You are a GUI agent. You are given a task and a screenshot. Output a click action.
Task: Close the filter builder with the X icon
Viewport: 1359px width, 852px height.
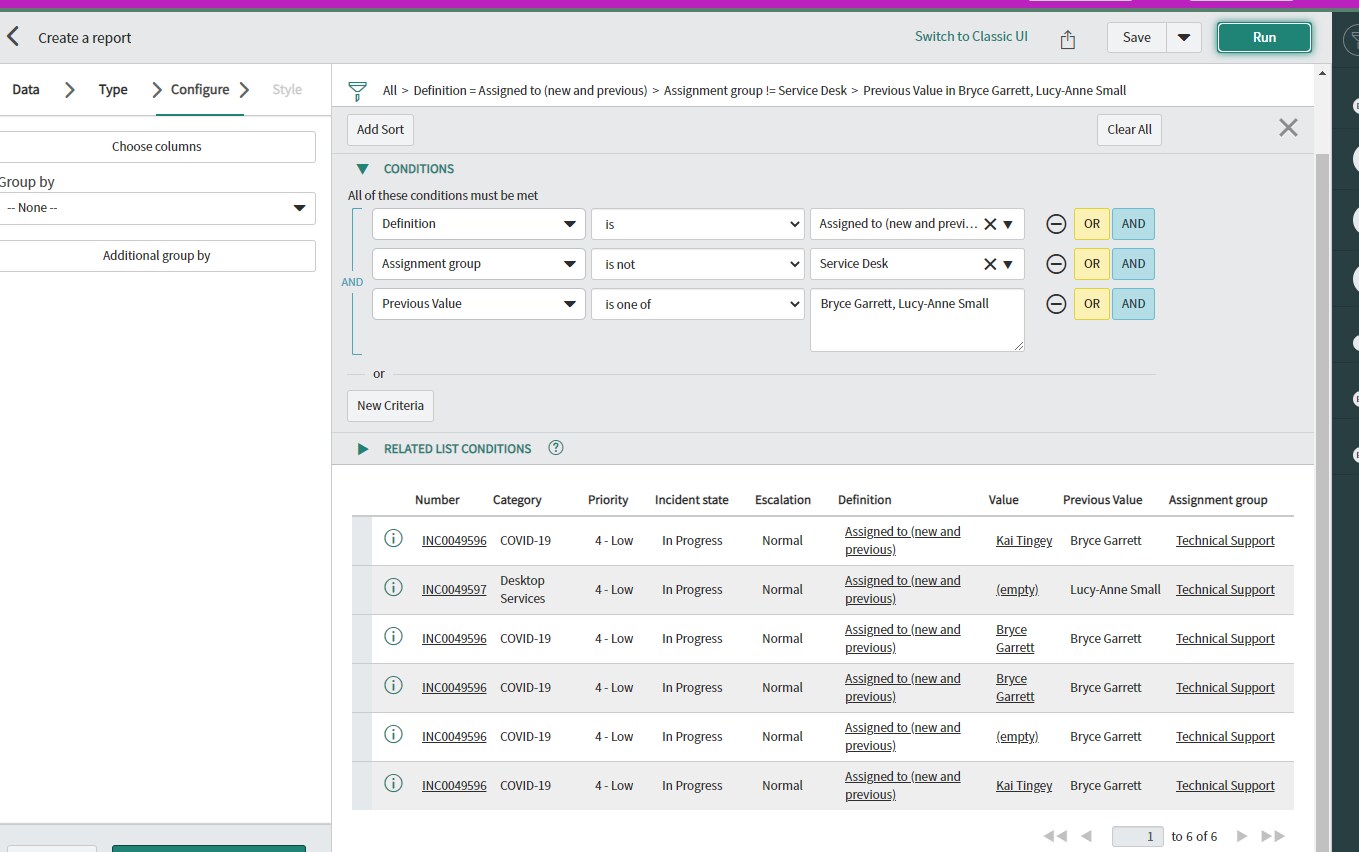pyautogui.click(x=1288, y=128)
